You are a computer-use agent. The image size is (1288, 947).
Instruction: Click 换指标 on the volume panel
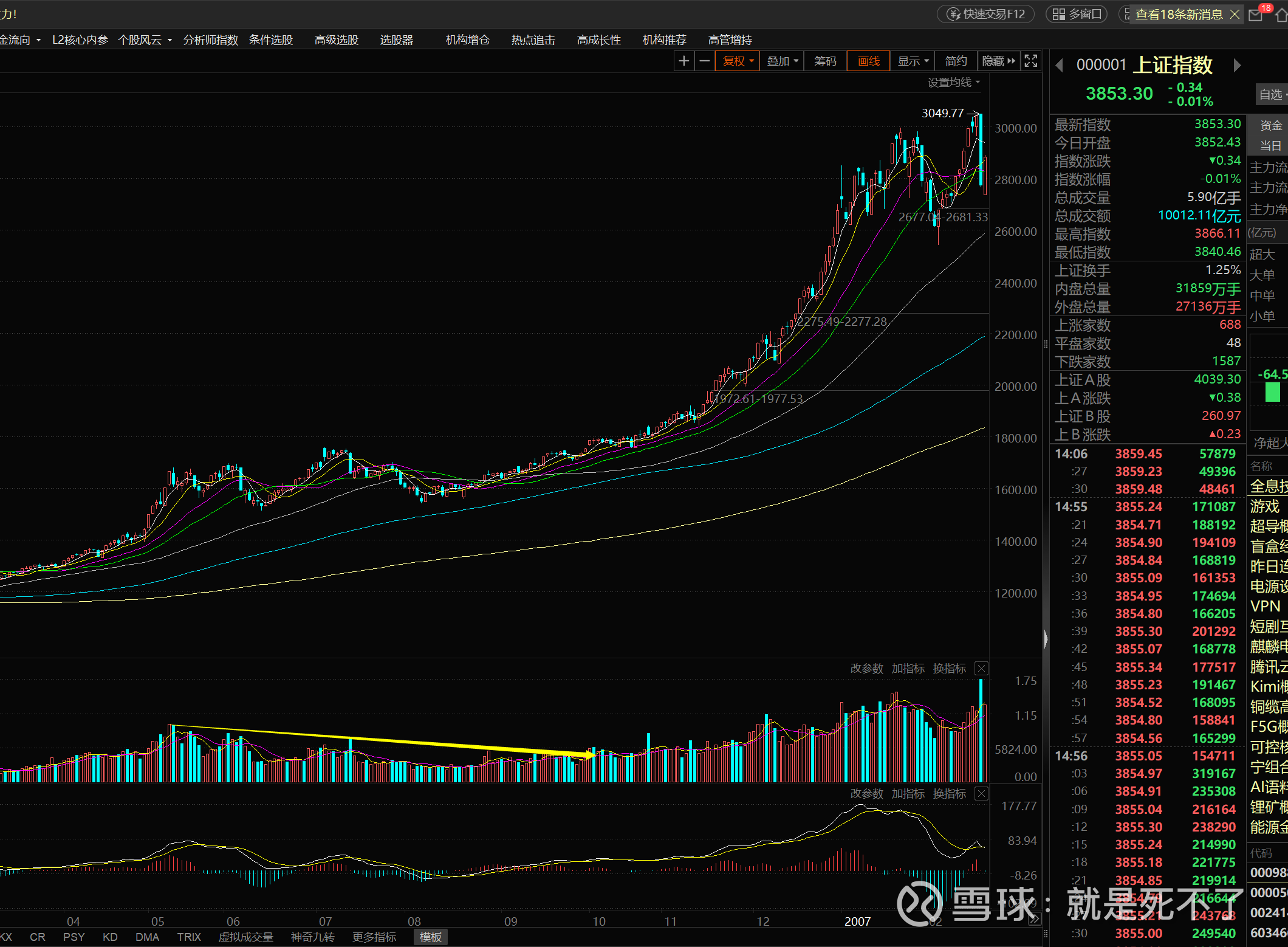[949, 669]
